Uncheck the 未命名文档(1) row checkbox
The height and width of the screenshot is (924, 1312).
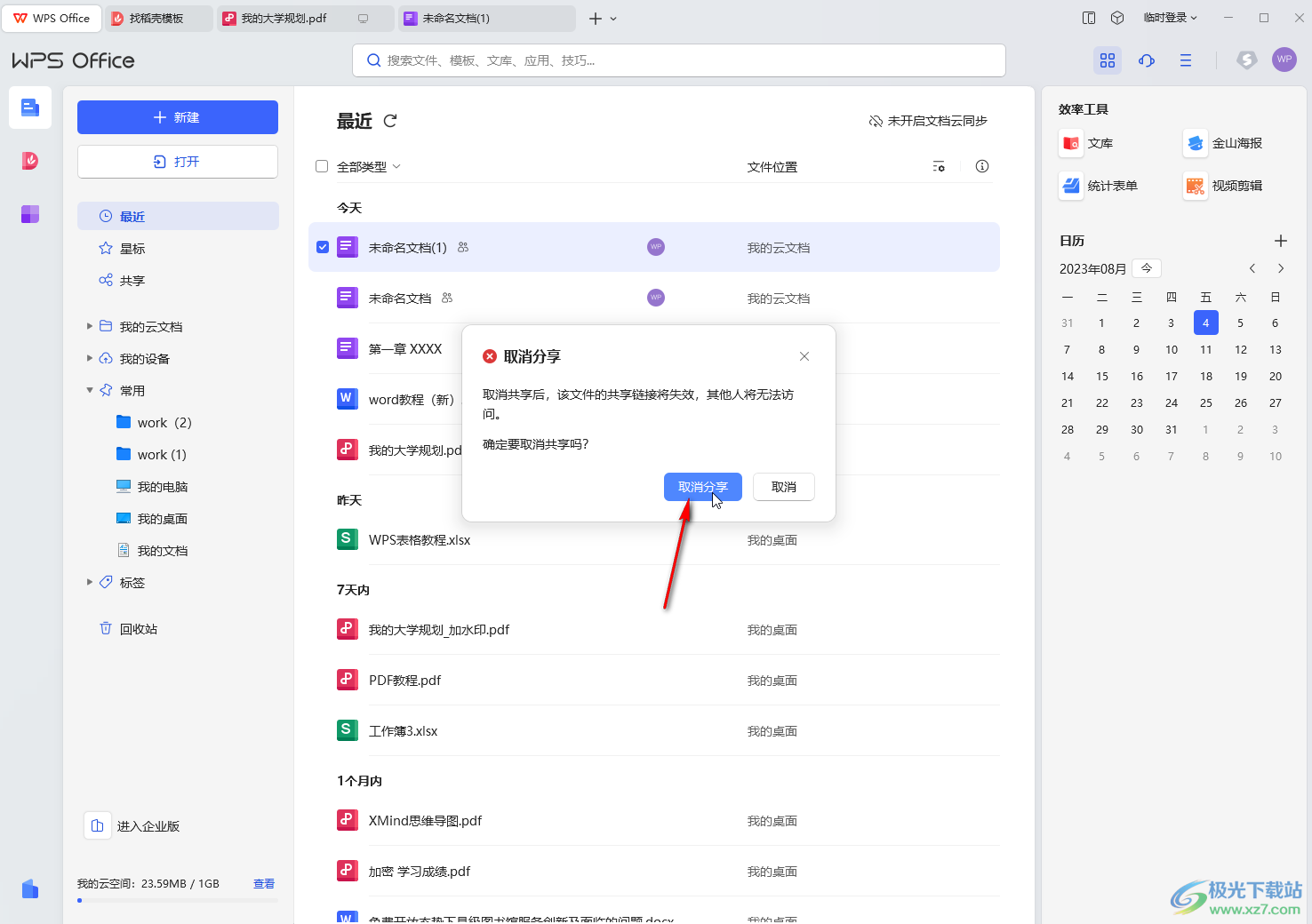pos(323,247)
